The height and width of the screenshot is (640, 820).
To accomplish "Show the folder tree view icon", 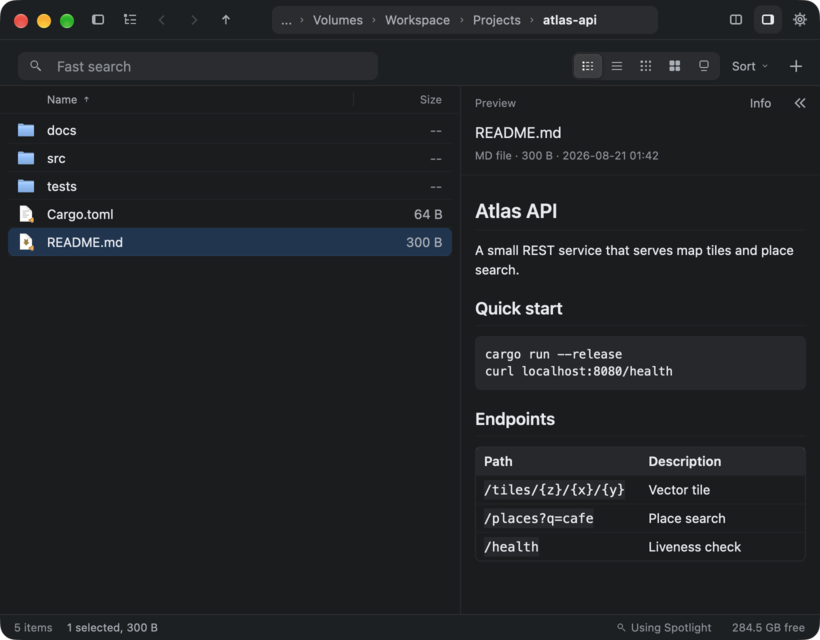I will [x=130, y=20].
